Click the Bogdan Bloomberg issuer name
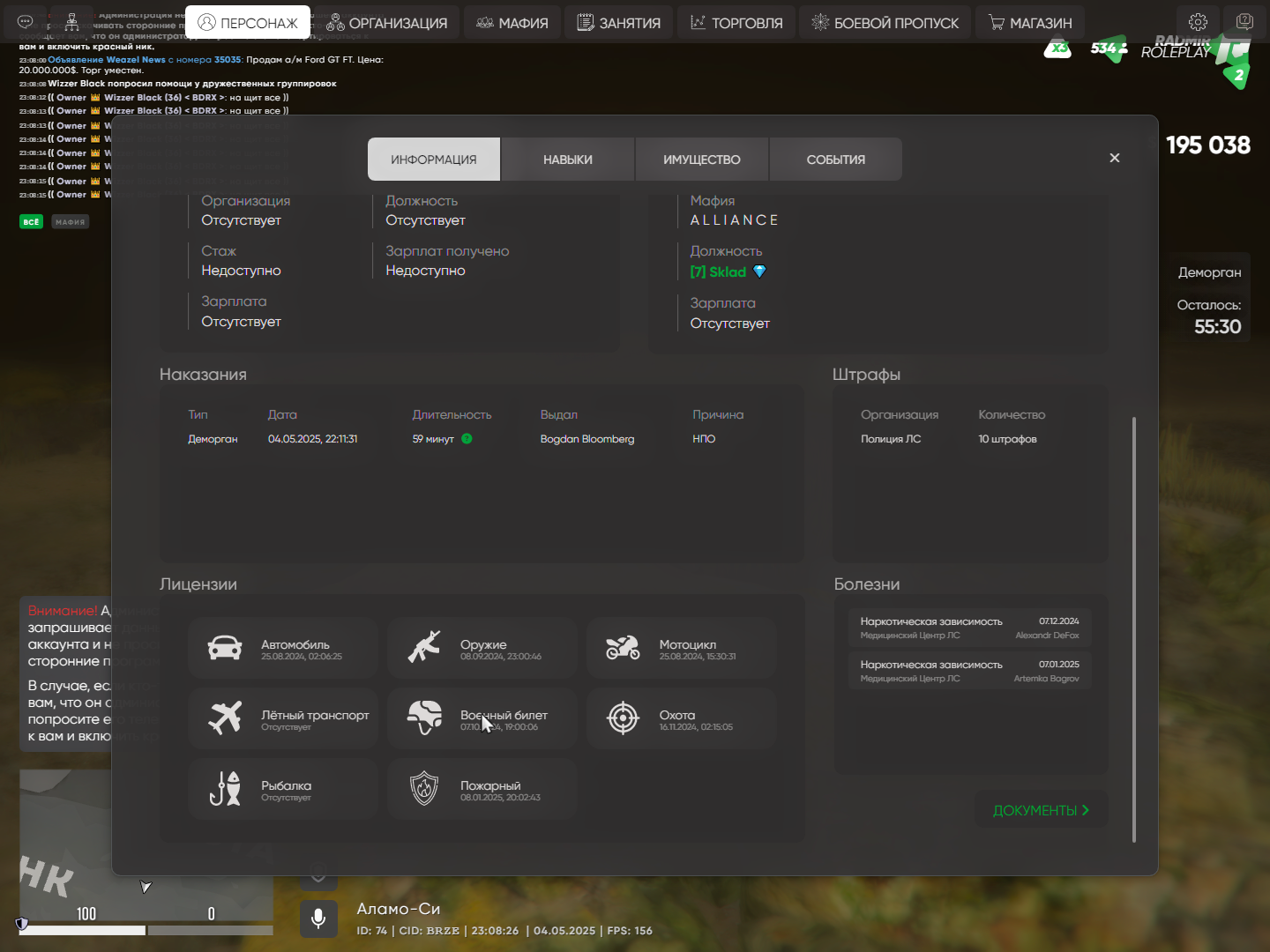1270x952 pixels. pos(587,439)
